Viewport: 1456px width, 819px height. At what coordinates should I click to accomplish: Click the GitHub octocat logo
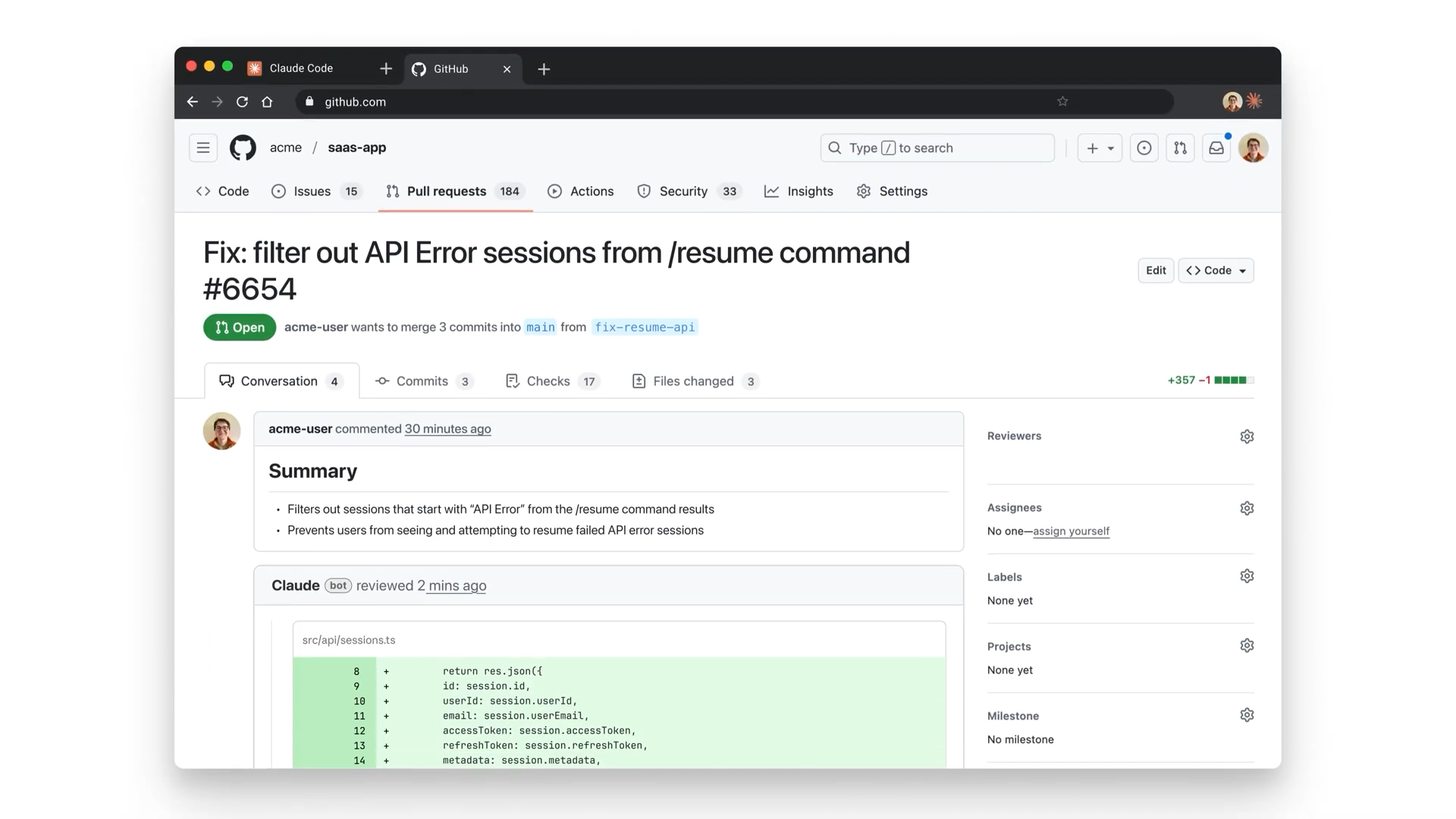coord(243,148)
